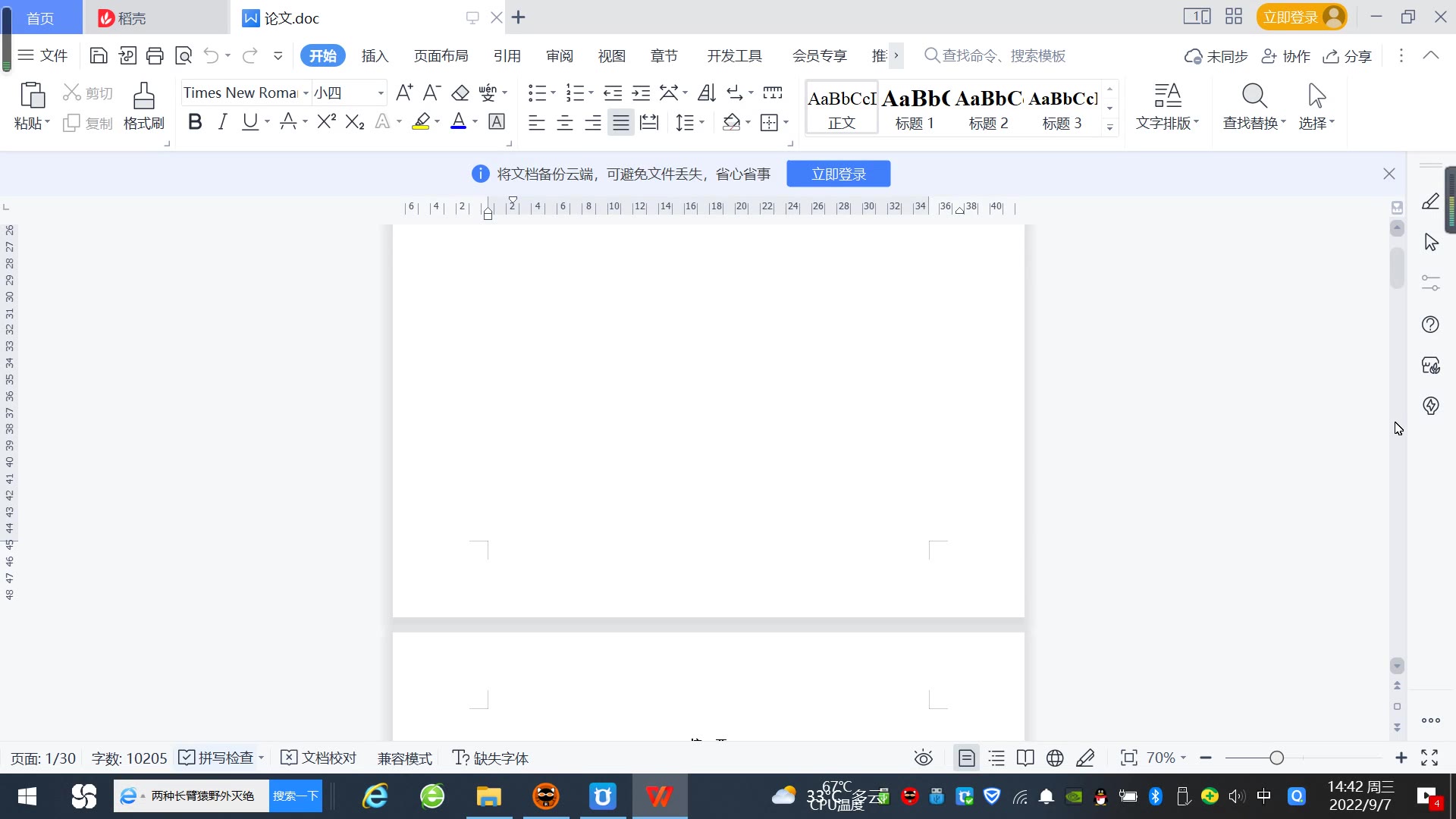1456x819 pixels.
Task: Click the command search field
Action: pyautogui.click(x=995, y=55)
